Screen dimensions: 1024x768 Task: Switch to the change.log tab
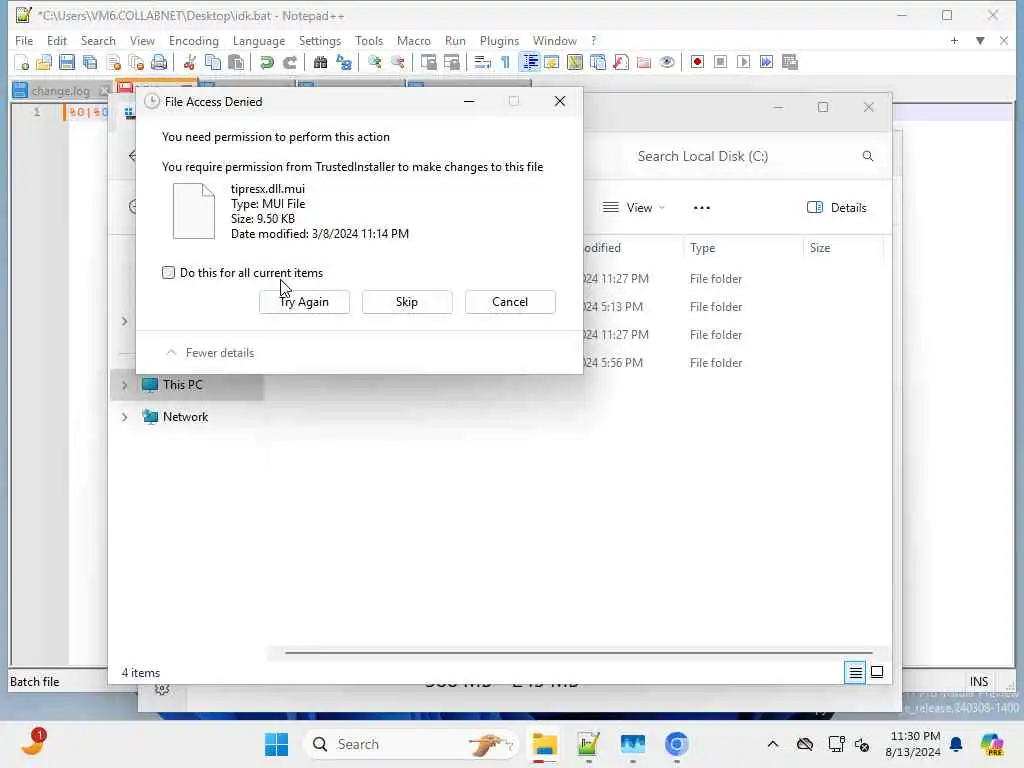60,91
